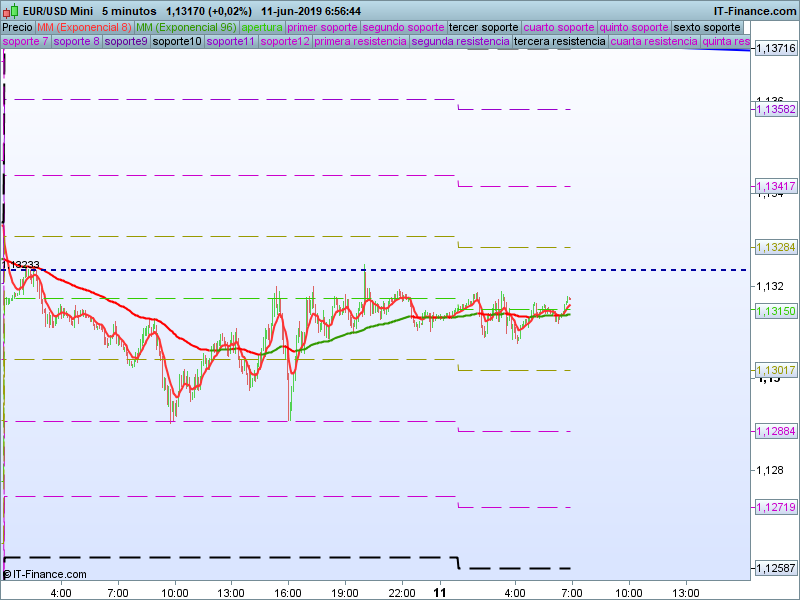Click the 1,13716 price tag at top
The height and width of the screenshot is (600, 800).
775,48
